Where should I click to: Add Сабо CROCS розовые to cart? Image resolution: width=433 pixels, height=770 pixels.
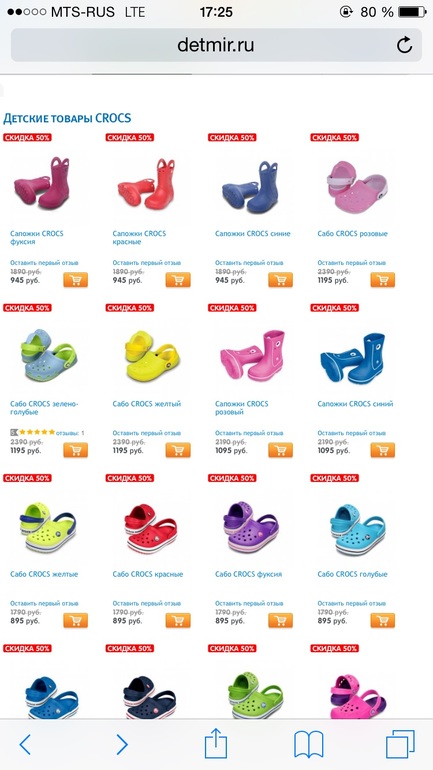click(x=382, y=280)
